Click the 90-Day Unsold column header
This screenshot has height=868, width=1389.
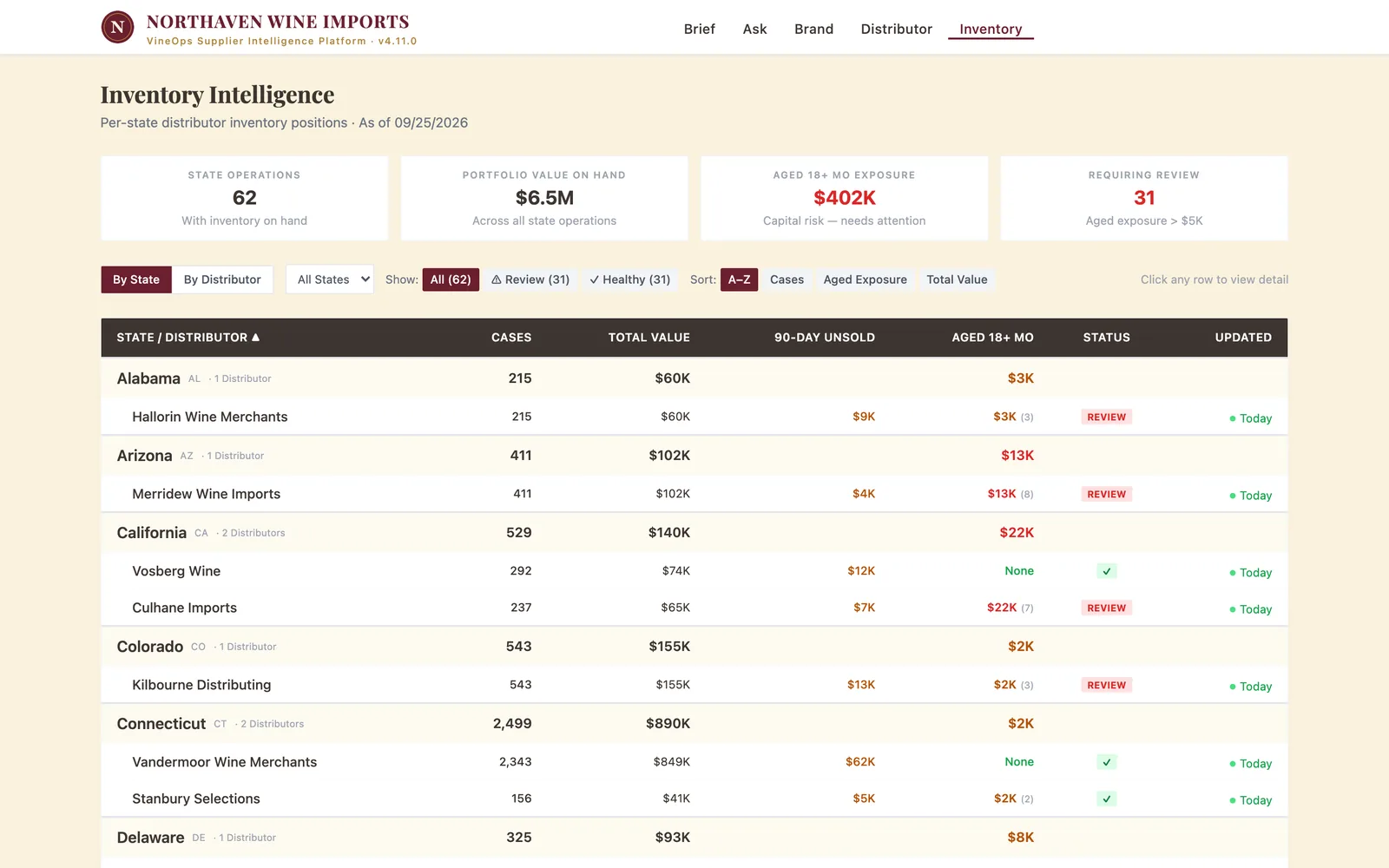pyautogui.click(x=824, y=337)
